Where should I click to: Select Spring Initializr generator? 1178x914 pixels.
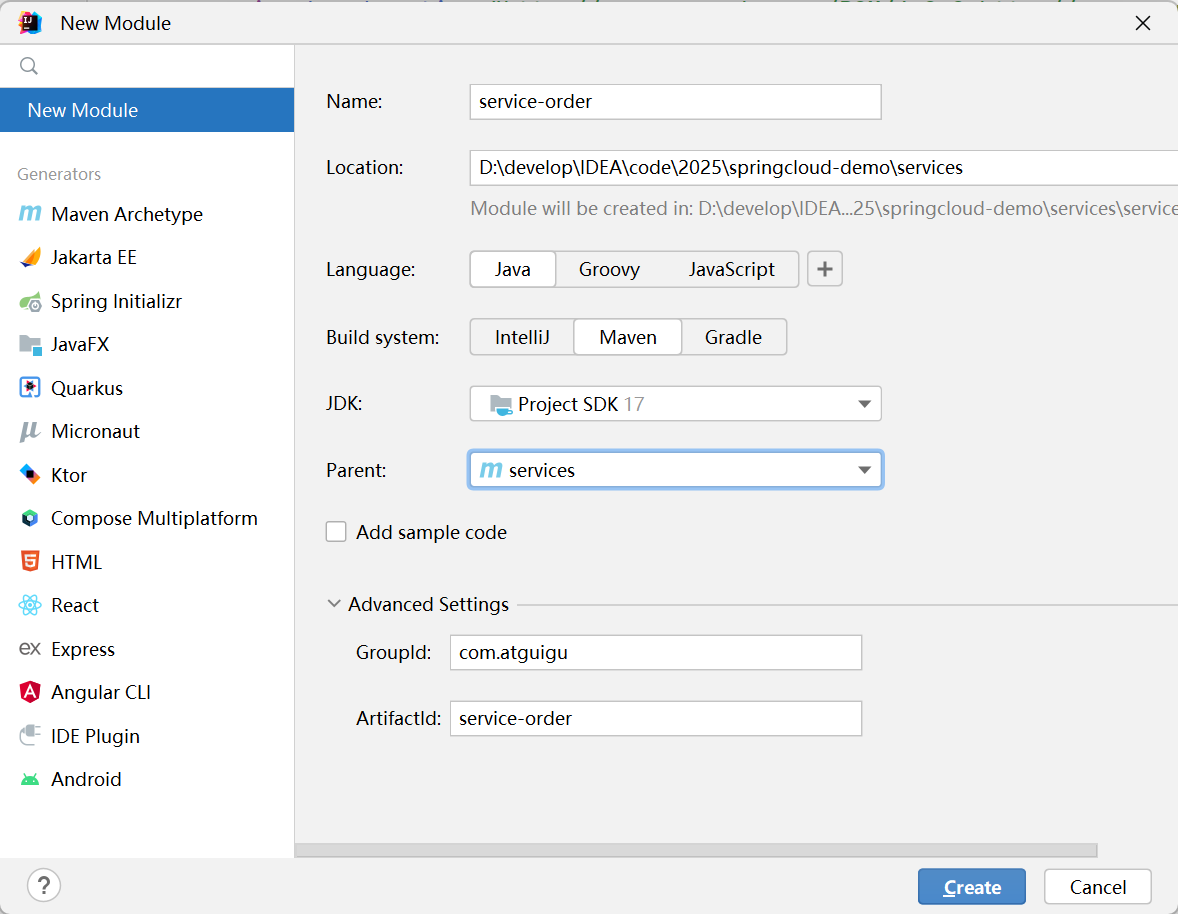[147, 302]
